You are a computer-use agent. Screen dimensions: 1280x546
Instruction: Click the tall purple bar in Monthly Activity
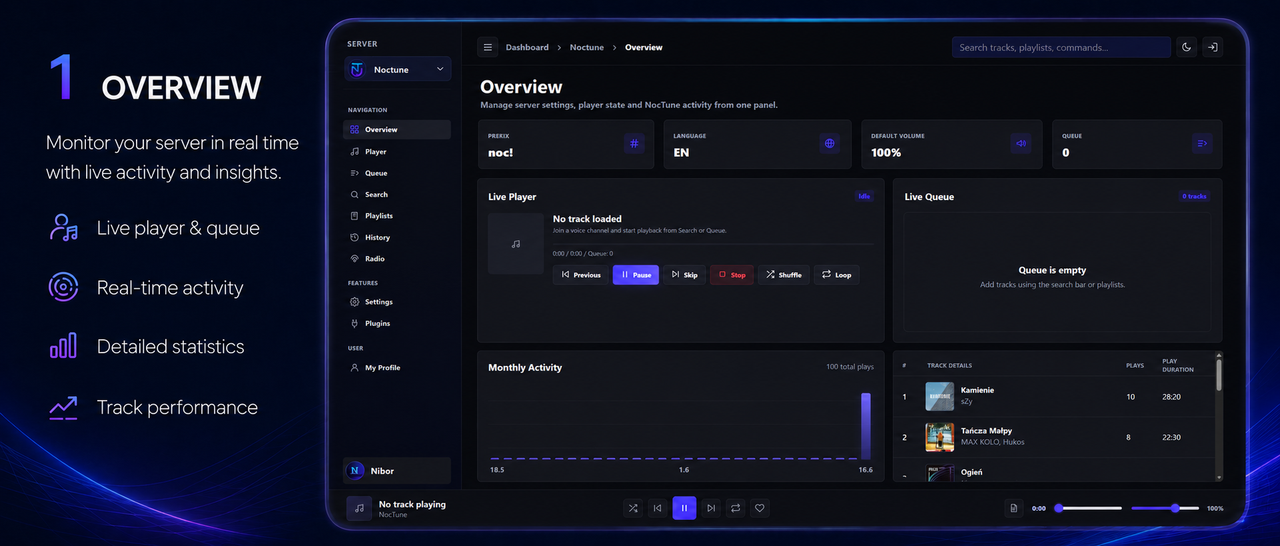click(x=866, y=426)
